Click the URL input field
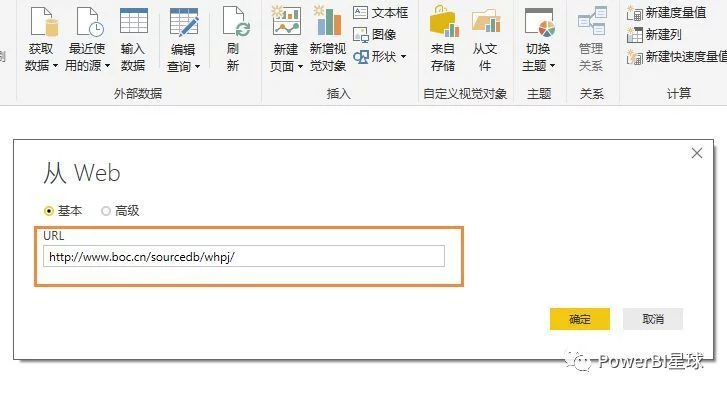This screenshot has height=393, width=727. coord(244,256)
